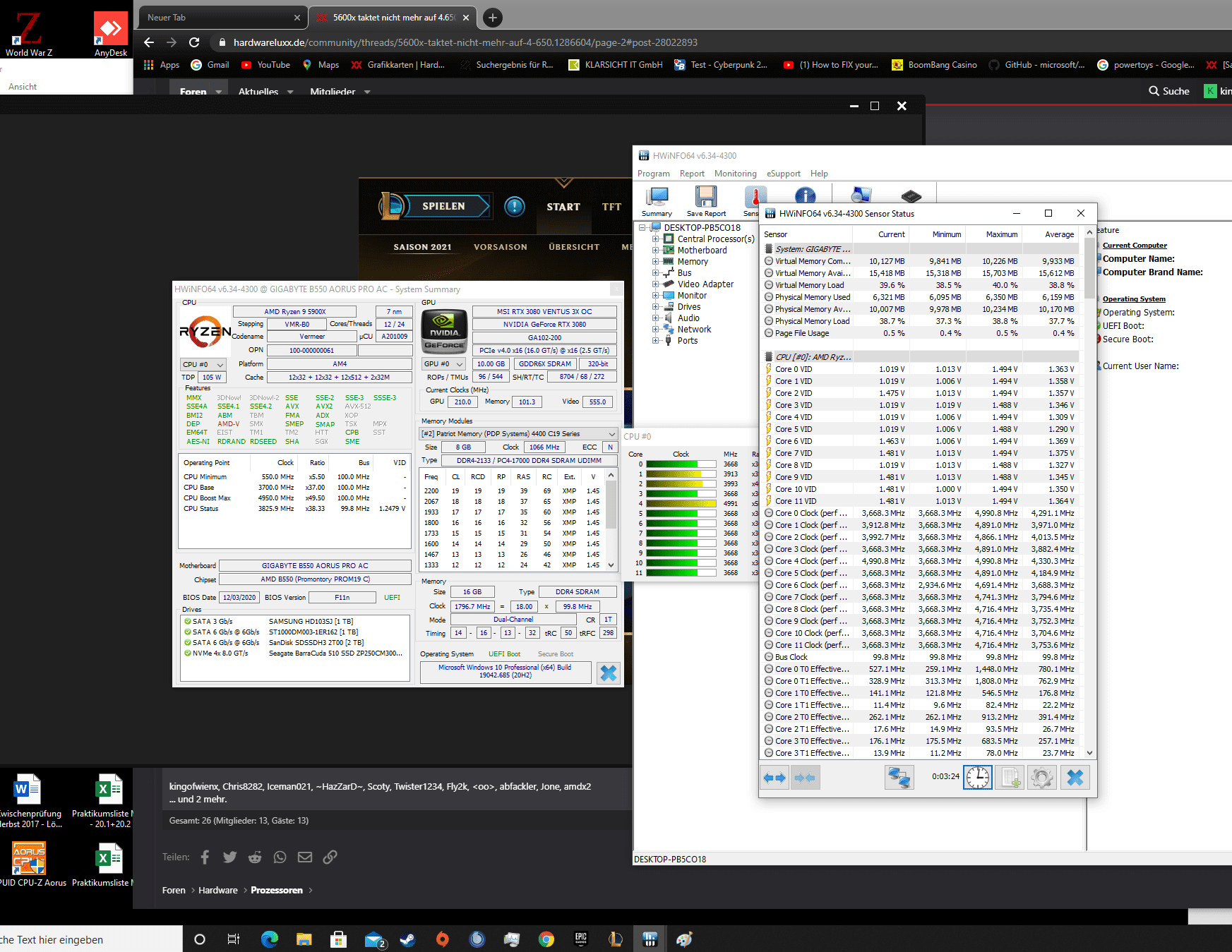Screen dimensions: 1232x952
Task: Reload the browser page
Action: (194, 42)
